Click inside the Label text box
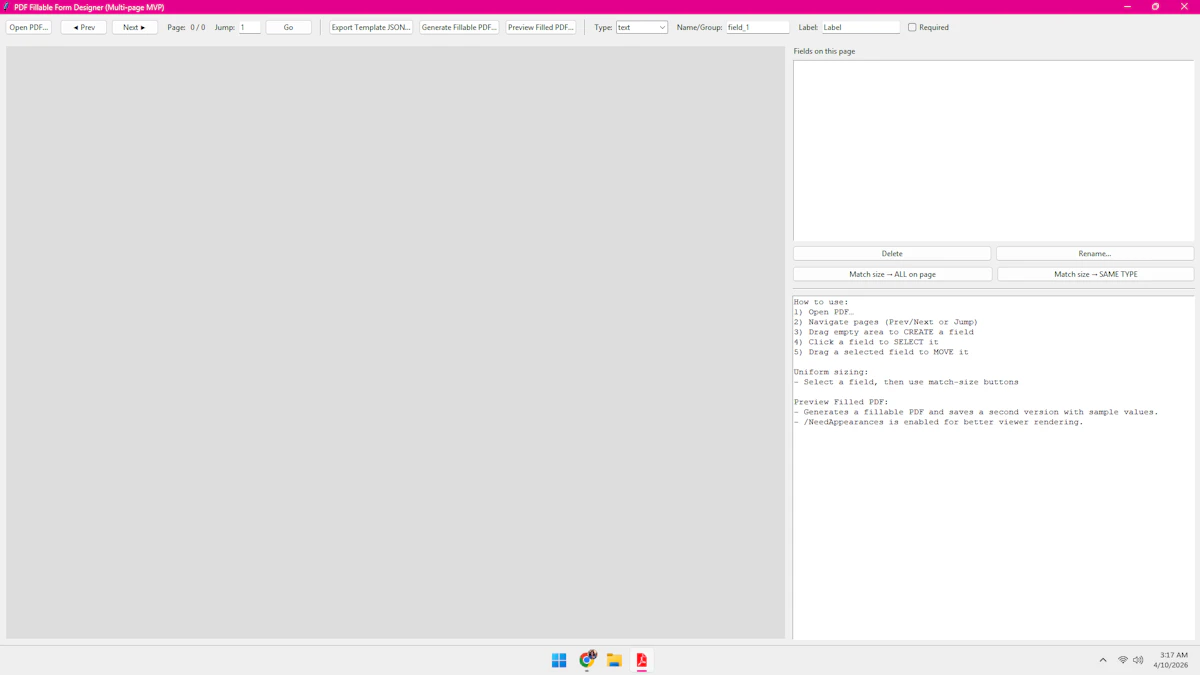 tap(861, 27)
